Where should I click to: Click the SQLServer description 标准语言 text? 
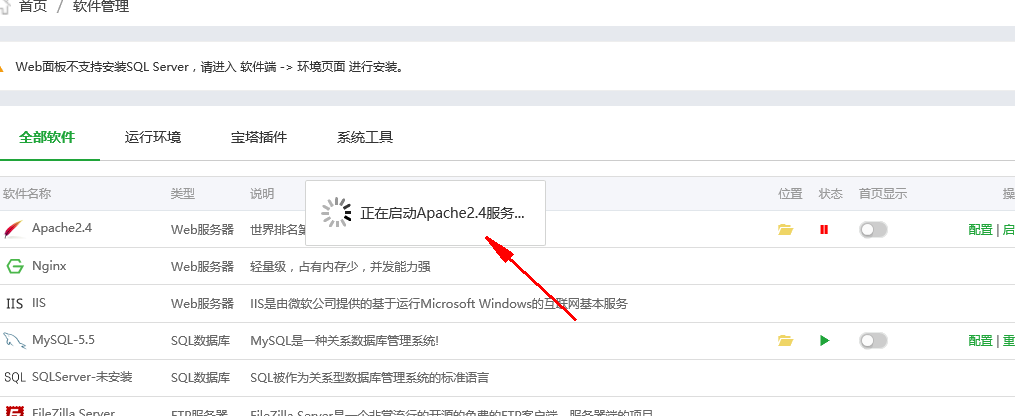370,377
